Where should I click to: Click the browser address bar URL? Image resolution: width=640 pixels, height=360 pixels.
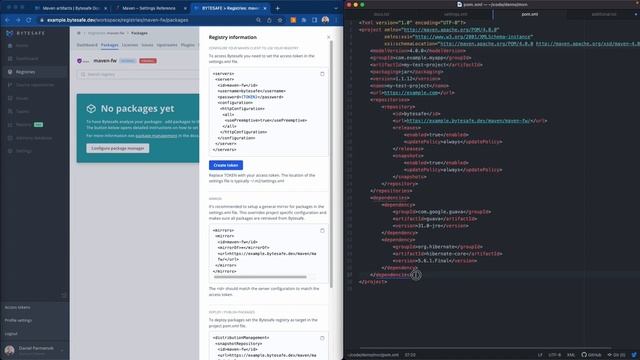[x=118, y=20]
